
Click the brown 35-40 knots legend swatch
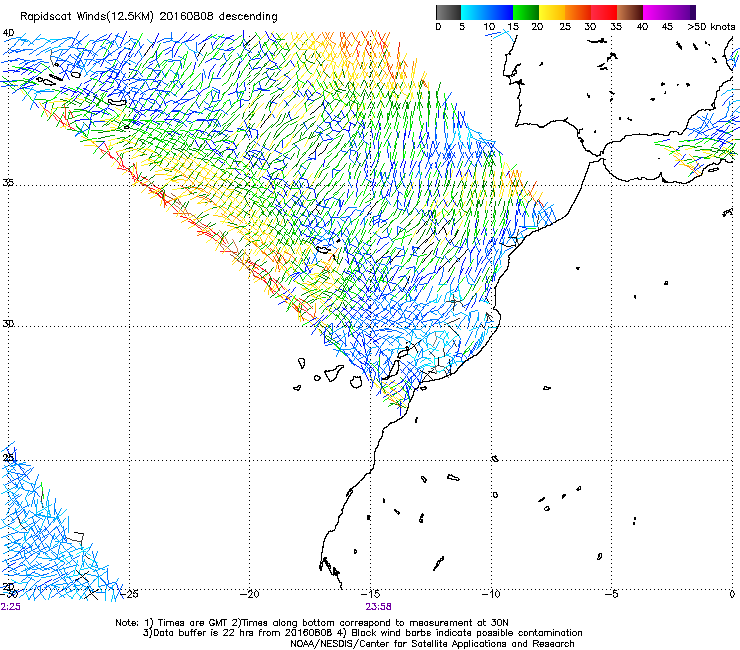[x=630, y=12]
